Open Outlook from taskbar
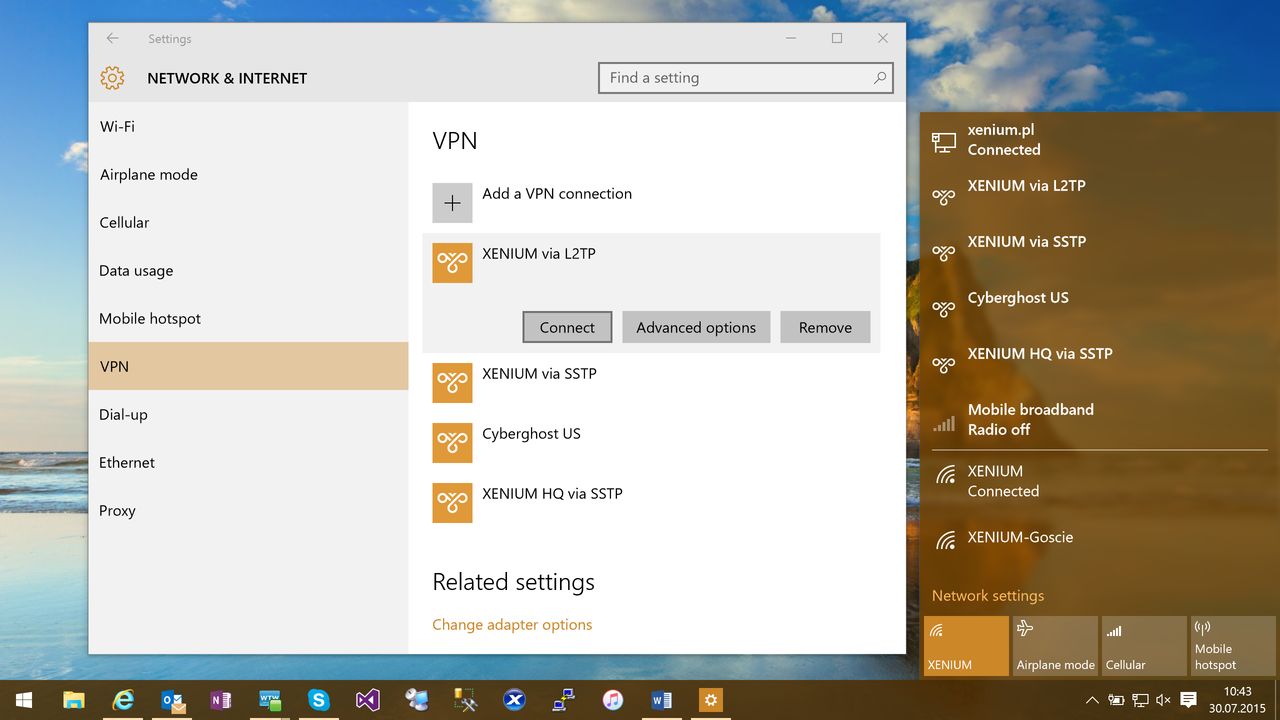The height and width of the screenshot is (720, 1280). click(172, 700)
